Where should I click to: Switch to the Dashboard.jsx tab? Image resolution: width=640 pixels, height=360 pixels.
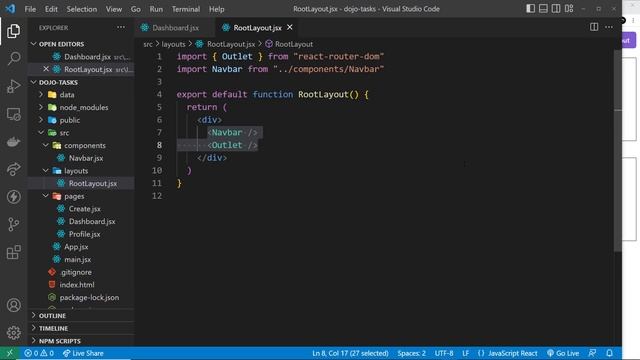pos(176,27)
